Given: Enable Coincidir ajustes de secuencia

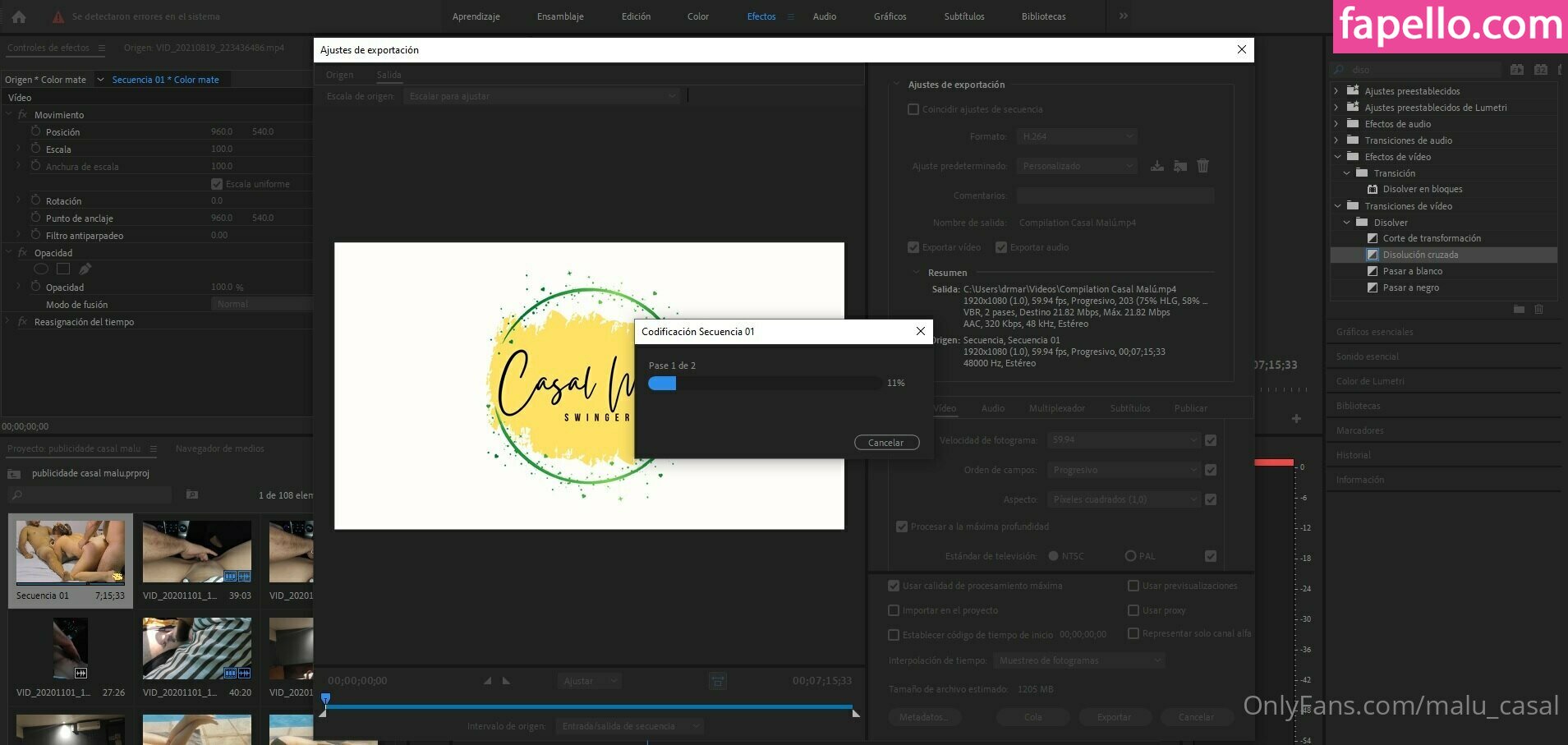Looking at the screenshot, I should [913, 109].
